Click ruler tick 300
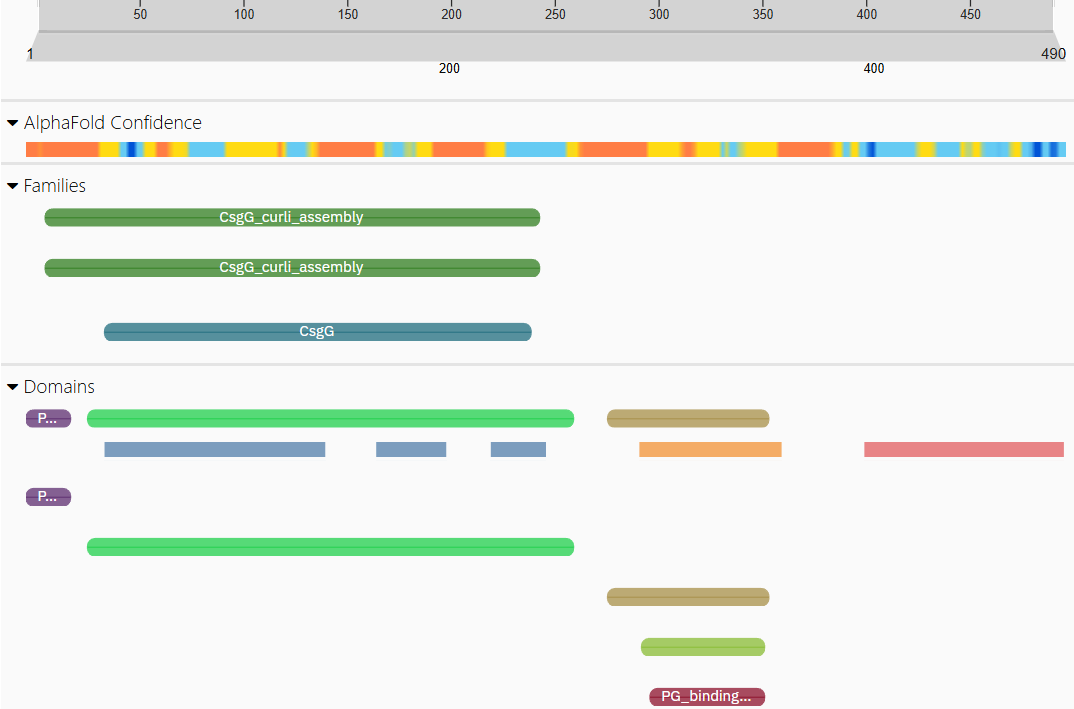 pos(659,14)
